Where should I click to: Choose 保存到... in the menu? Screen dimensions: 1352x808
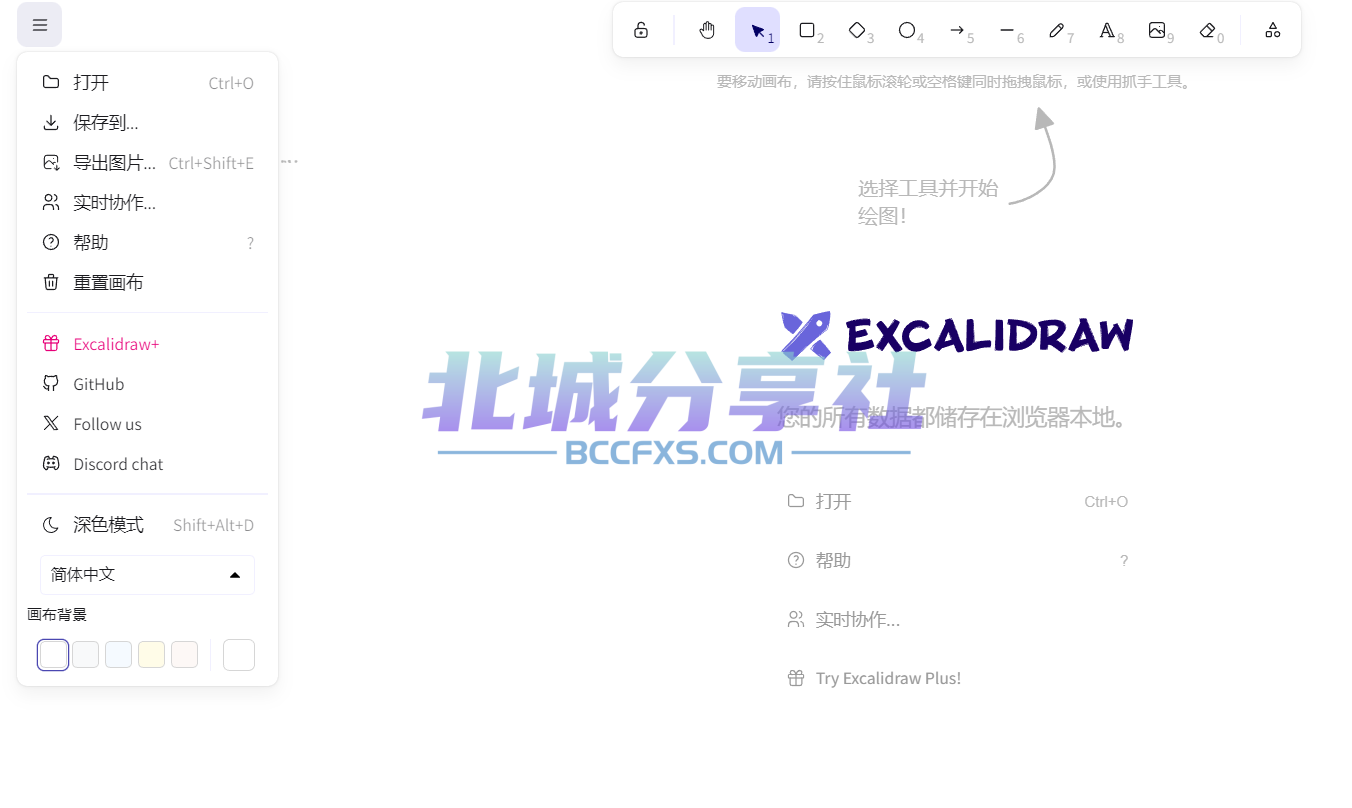tap(147, 122)
